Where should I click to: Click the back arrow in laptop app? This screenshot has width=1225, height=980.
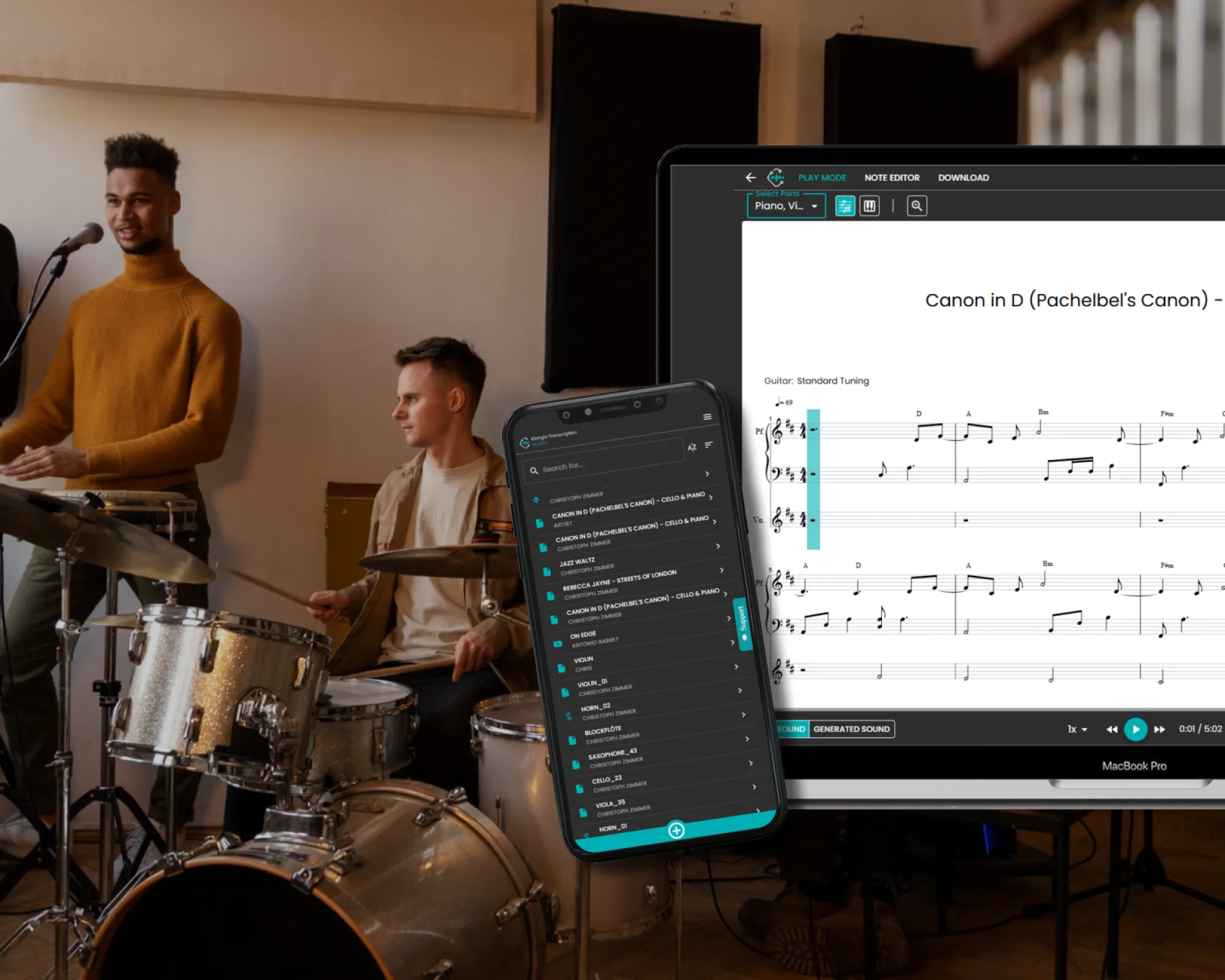click(750, 178)
